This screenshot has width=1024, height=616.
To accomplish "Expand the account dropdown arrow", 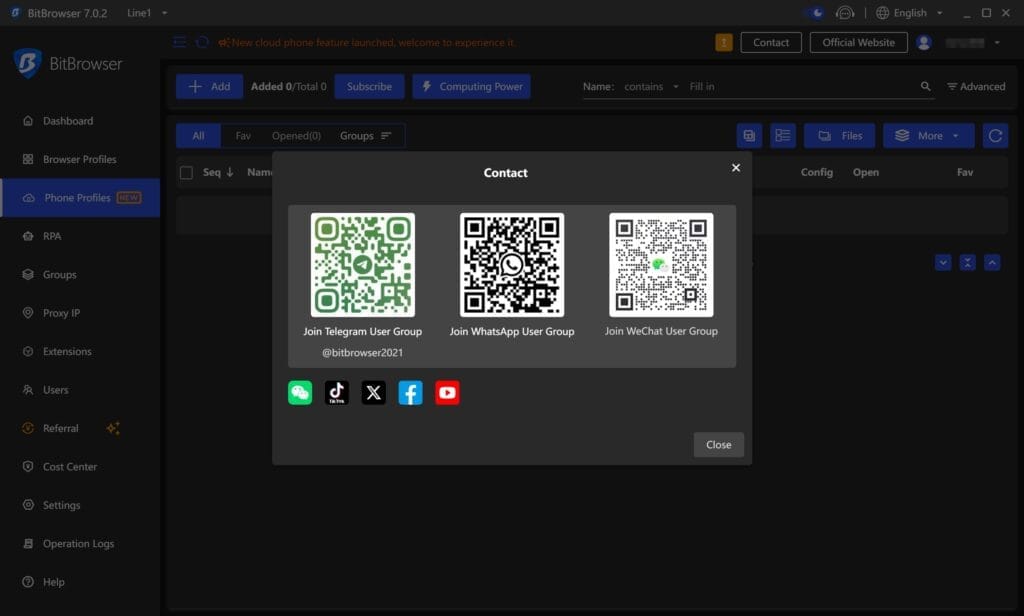I will (997, 43).
